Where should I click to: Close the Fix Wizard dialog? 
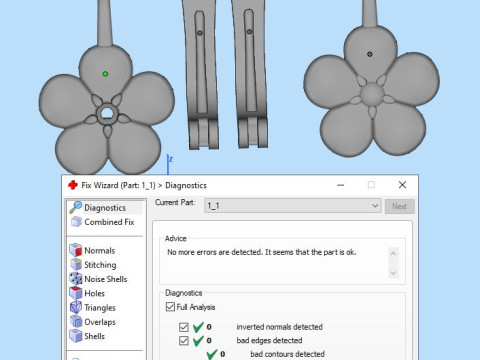pyautogui.click(x=402, y=185)
